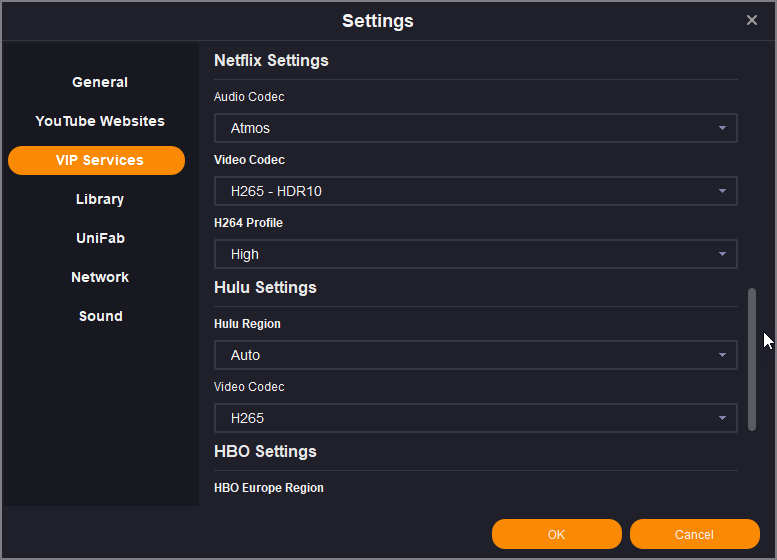The image size is (777, 560).
Task: Open the Library settings tab
Action: tap(100, 199)
